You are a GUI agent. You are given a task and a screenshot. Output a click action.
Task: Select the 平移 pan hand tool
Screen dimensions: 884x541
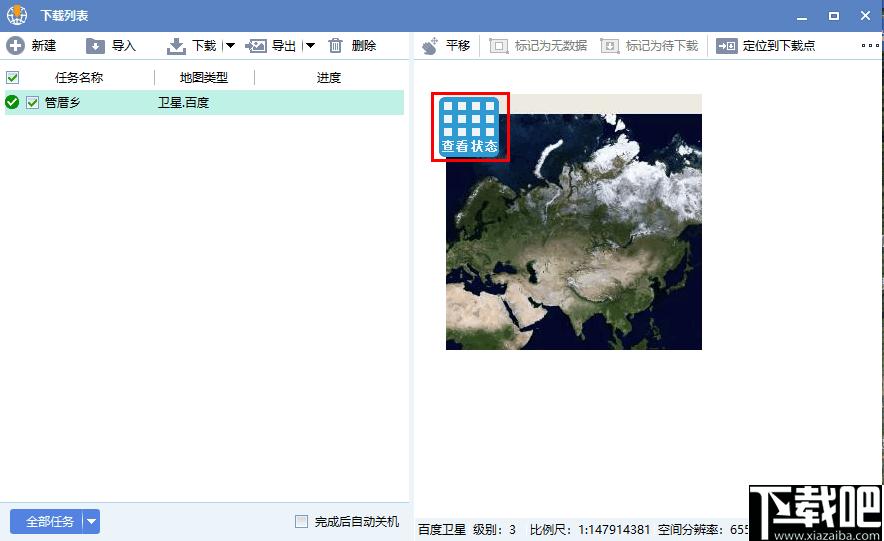pyautogui.click(x=430, y=46)
